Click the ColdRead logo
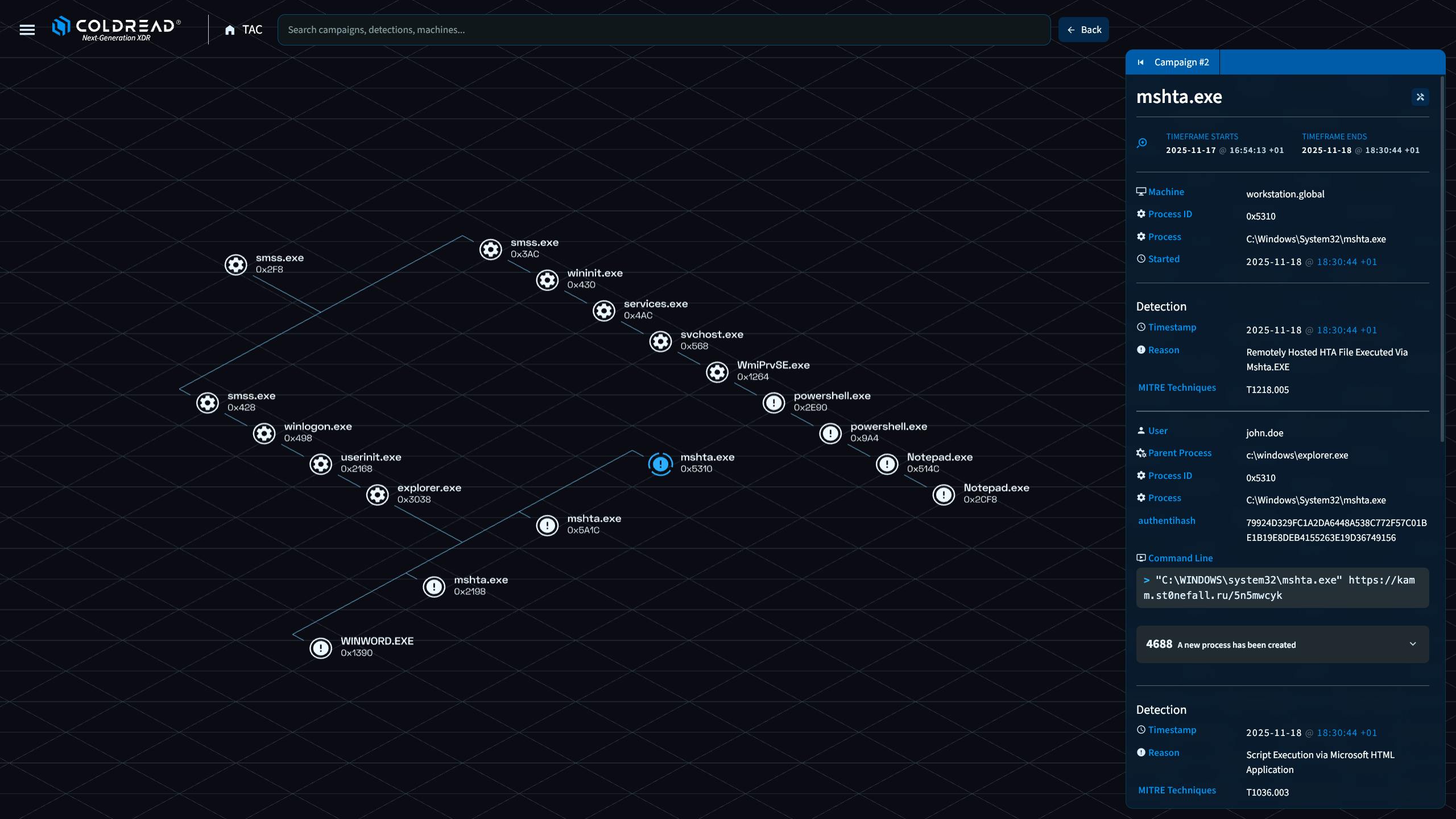 pos(117,28)
